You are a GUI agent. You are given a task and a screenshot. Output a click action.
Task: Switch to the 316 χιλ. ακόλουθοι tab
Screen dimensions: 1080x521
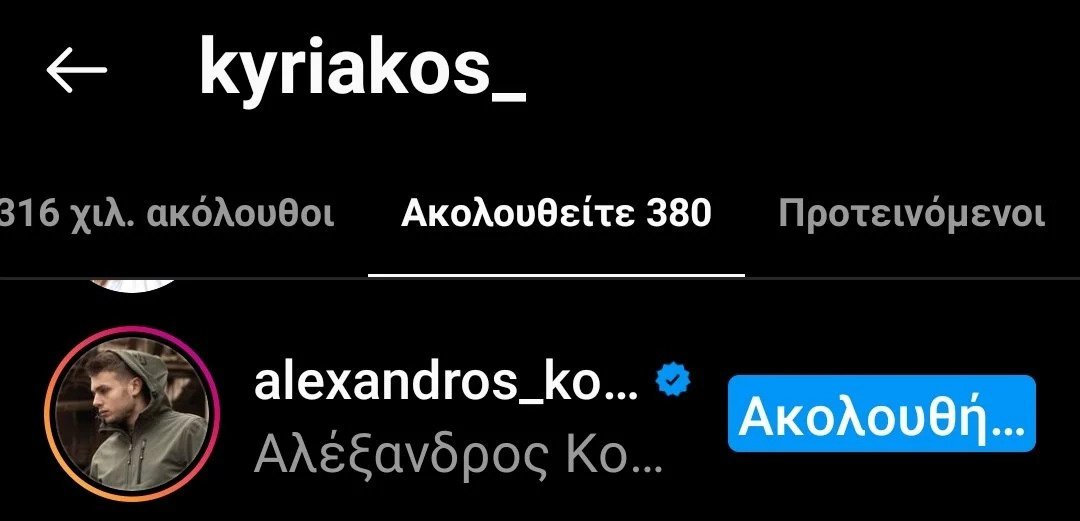(167, 214)
